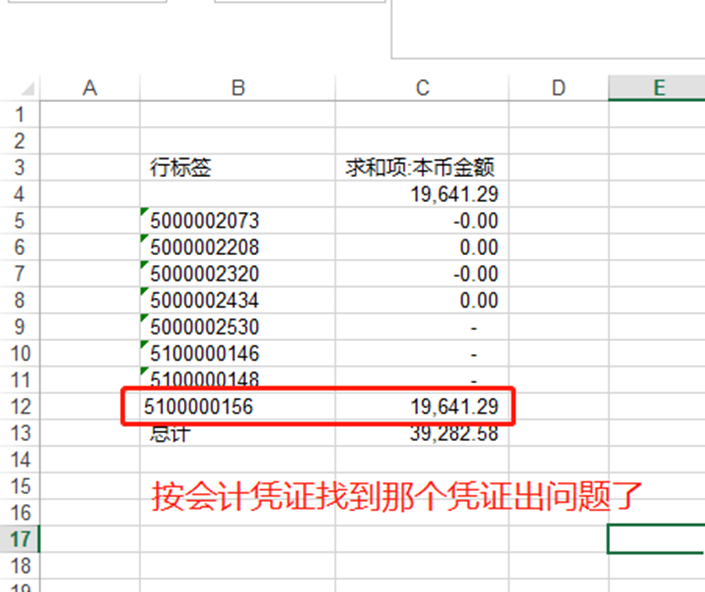Select row 3 header

pos(20,167)
